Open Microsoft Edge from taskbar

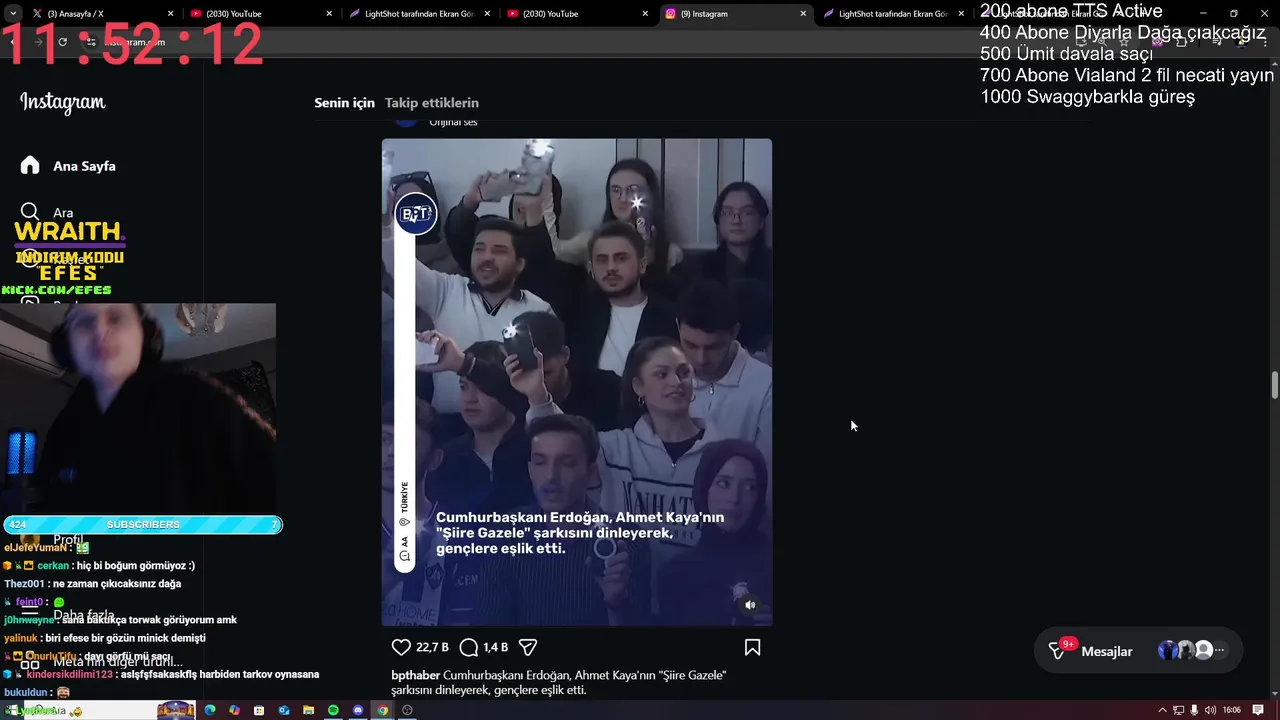(210, 710)
